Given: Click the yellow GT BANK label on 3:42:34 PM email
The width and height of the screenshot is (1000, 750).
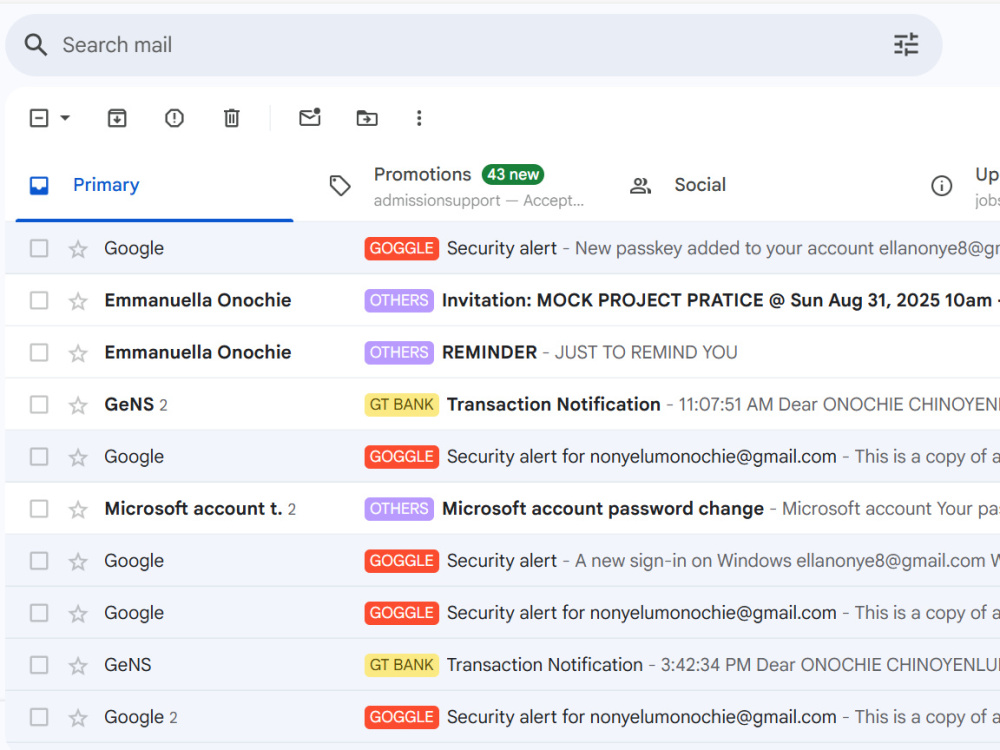Looking at the screenshot, I should point(402,665).
